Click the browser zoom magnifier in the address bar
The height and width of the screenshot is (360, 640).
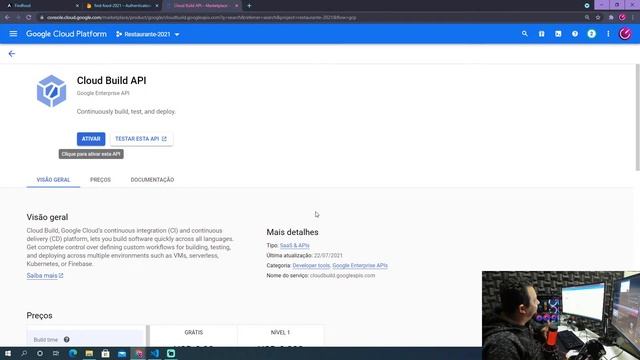click(x=587, y=18)
